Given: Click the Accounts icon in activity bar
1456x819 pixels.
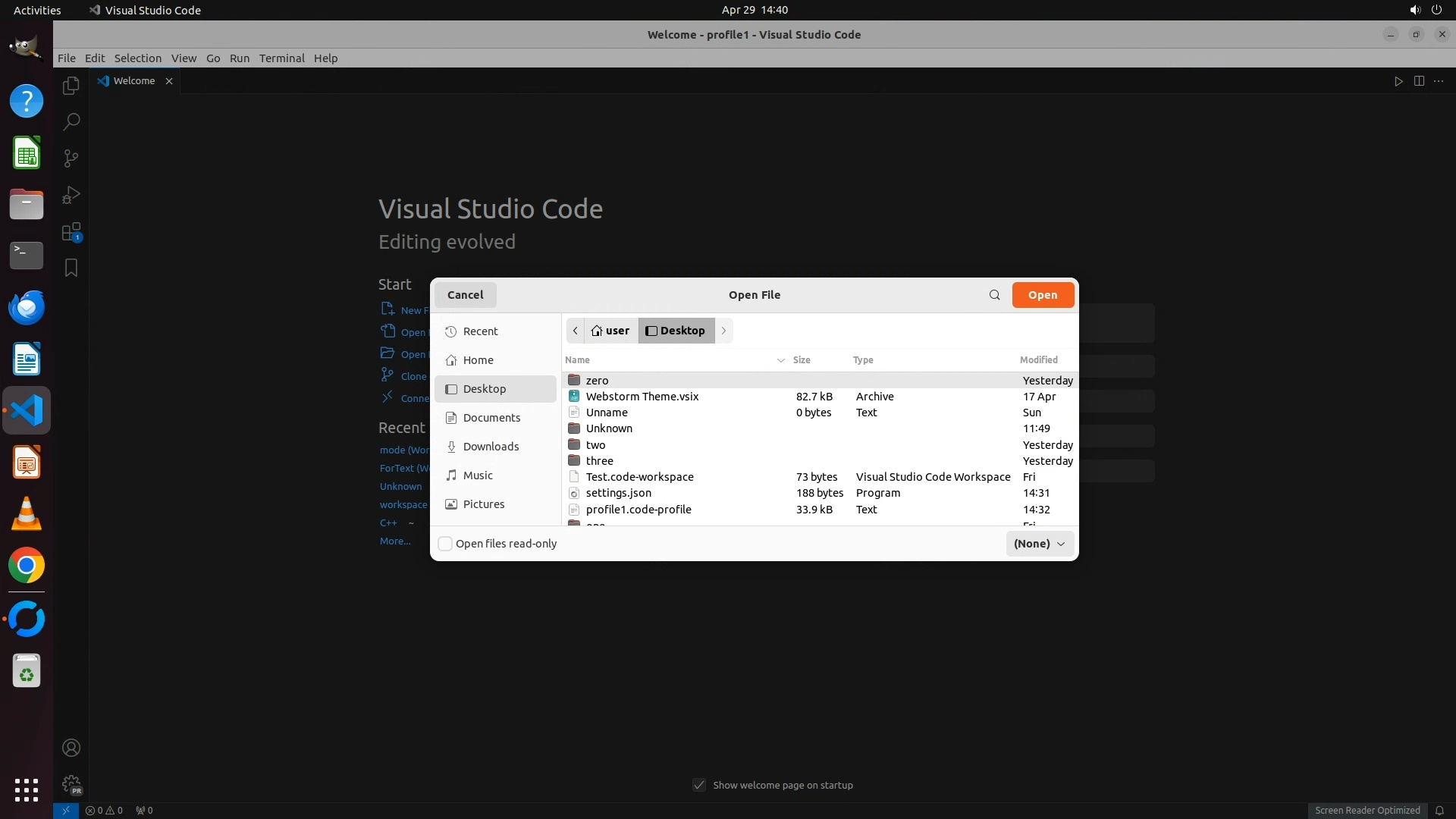Looking at the screenshot, I should pos(71,748).
